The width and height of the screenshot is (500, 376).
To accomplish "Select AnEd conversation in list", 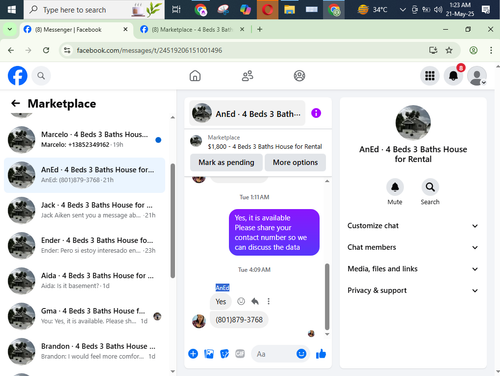I will point(84,175).
